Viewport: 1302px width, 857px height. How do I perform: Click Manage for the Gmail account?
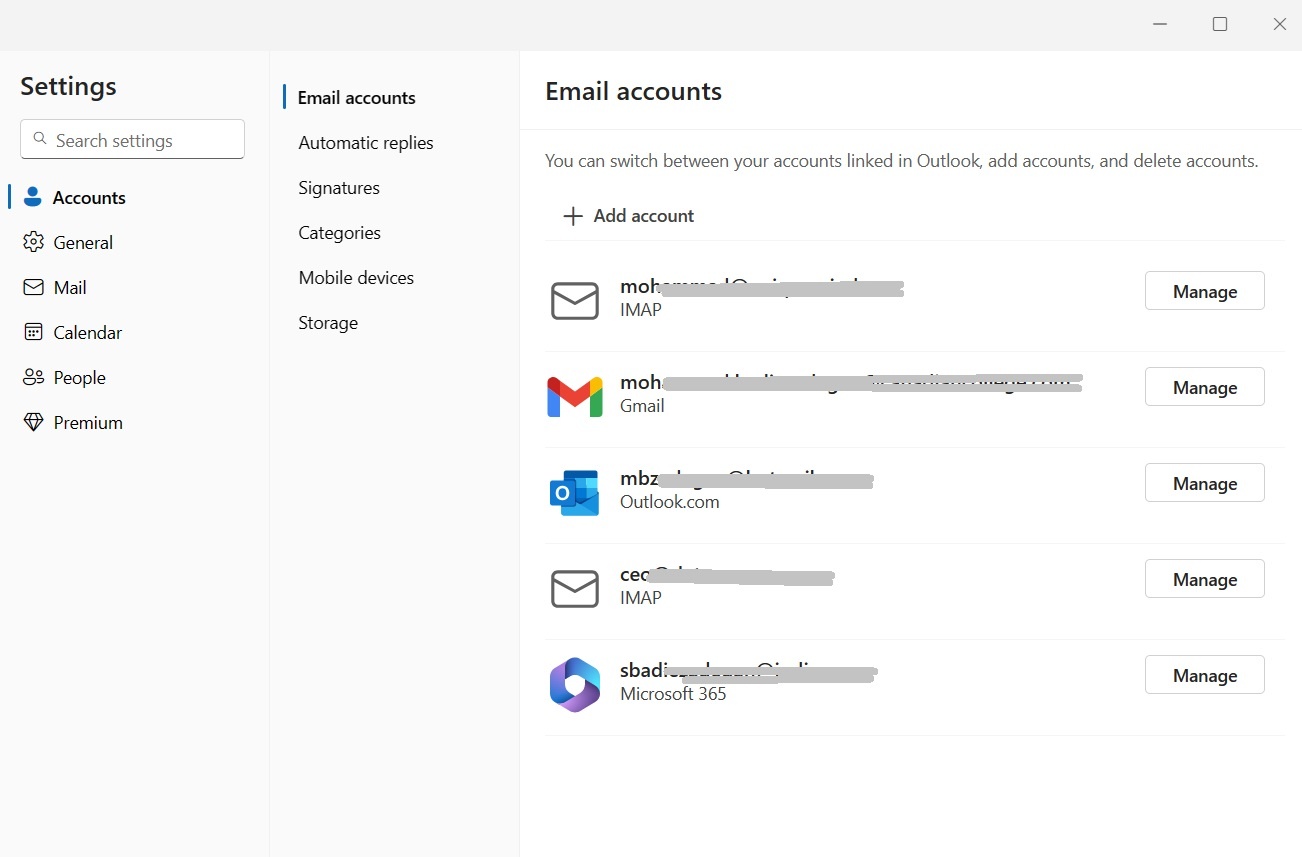[x=1204, y=387]
